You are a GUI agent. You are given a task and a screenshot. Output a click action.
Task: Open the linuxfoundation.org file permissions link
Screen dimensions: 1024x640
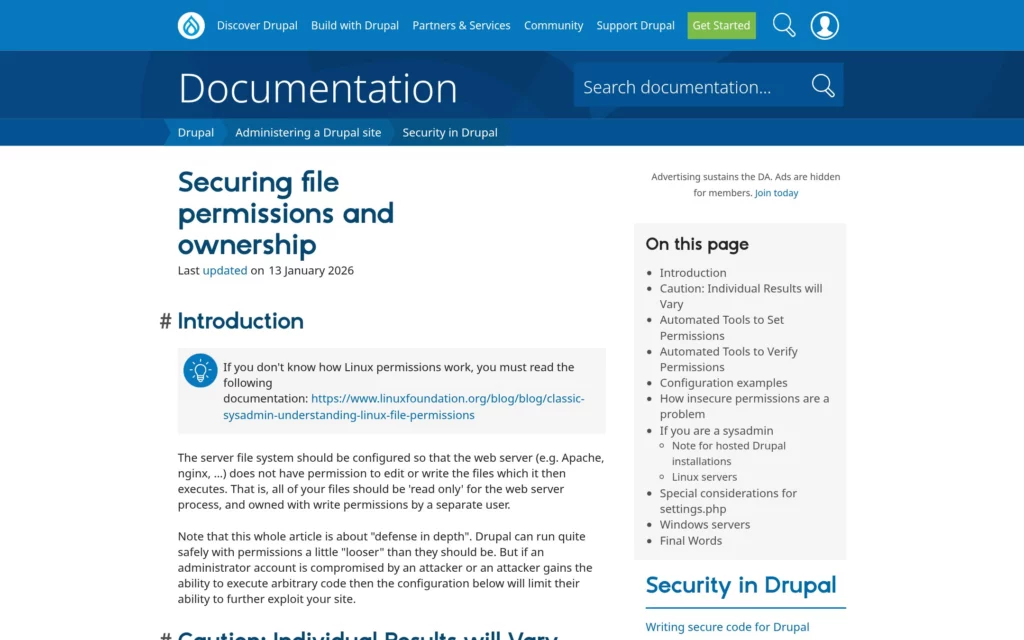[x=404, y=406]
